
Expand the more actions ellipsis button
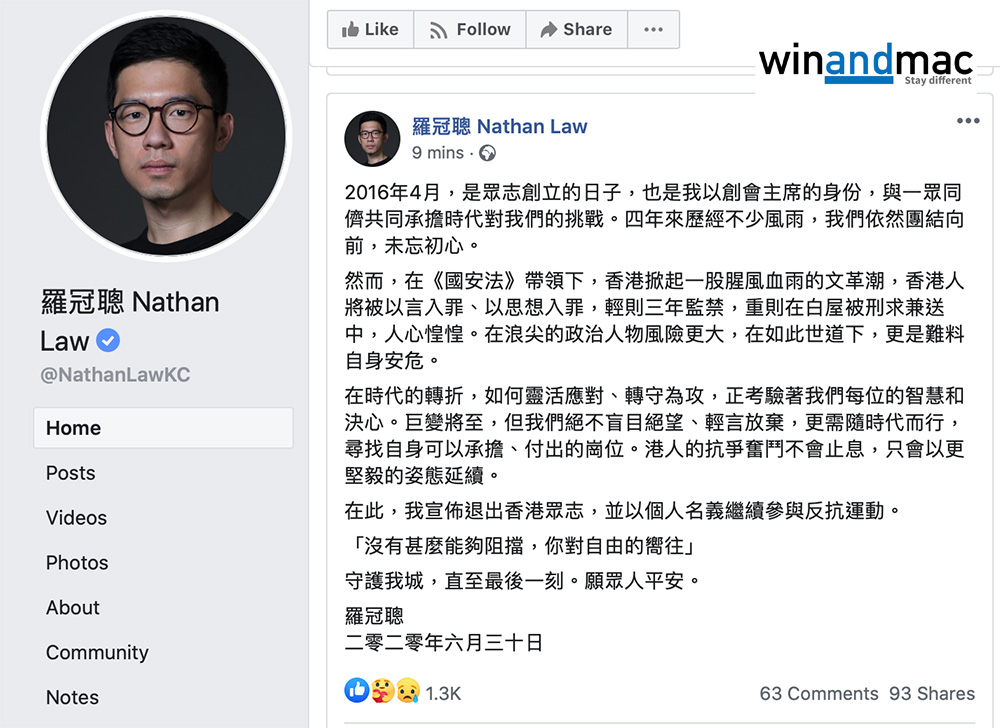click(653, 30)
